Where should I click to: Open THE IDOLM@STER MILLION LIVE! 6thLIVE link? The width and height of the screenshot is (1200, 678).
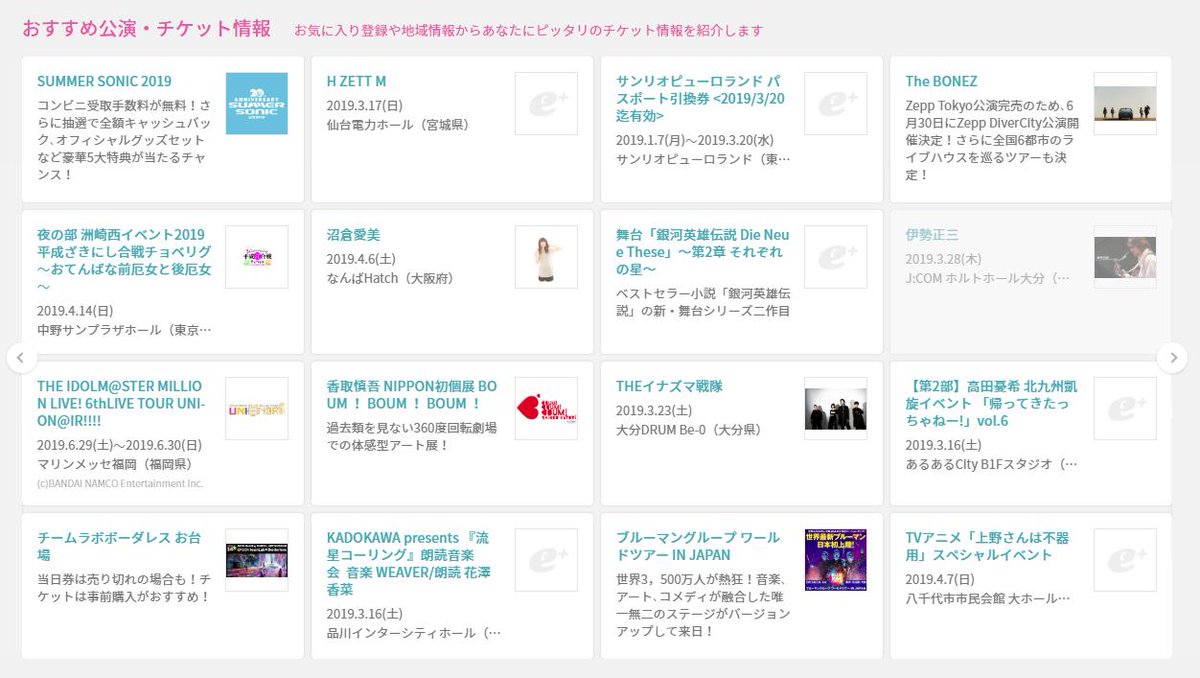coord(120,404)
